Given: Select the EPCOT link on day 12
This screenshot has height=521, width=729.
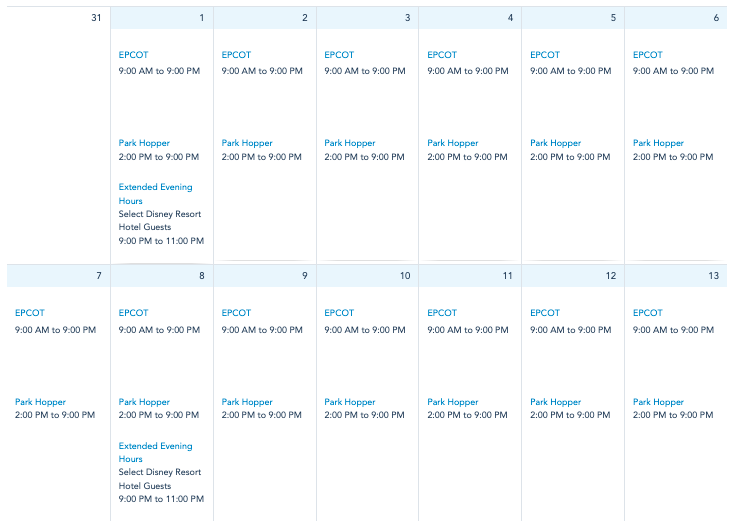Looking at the screenshot, I should [x=545, y=313].
